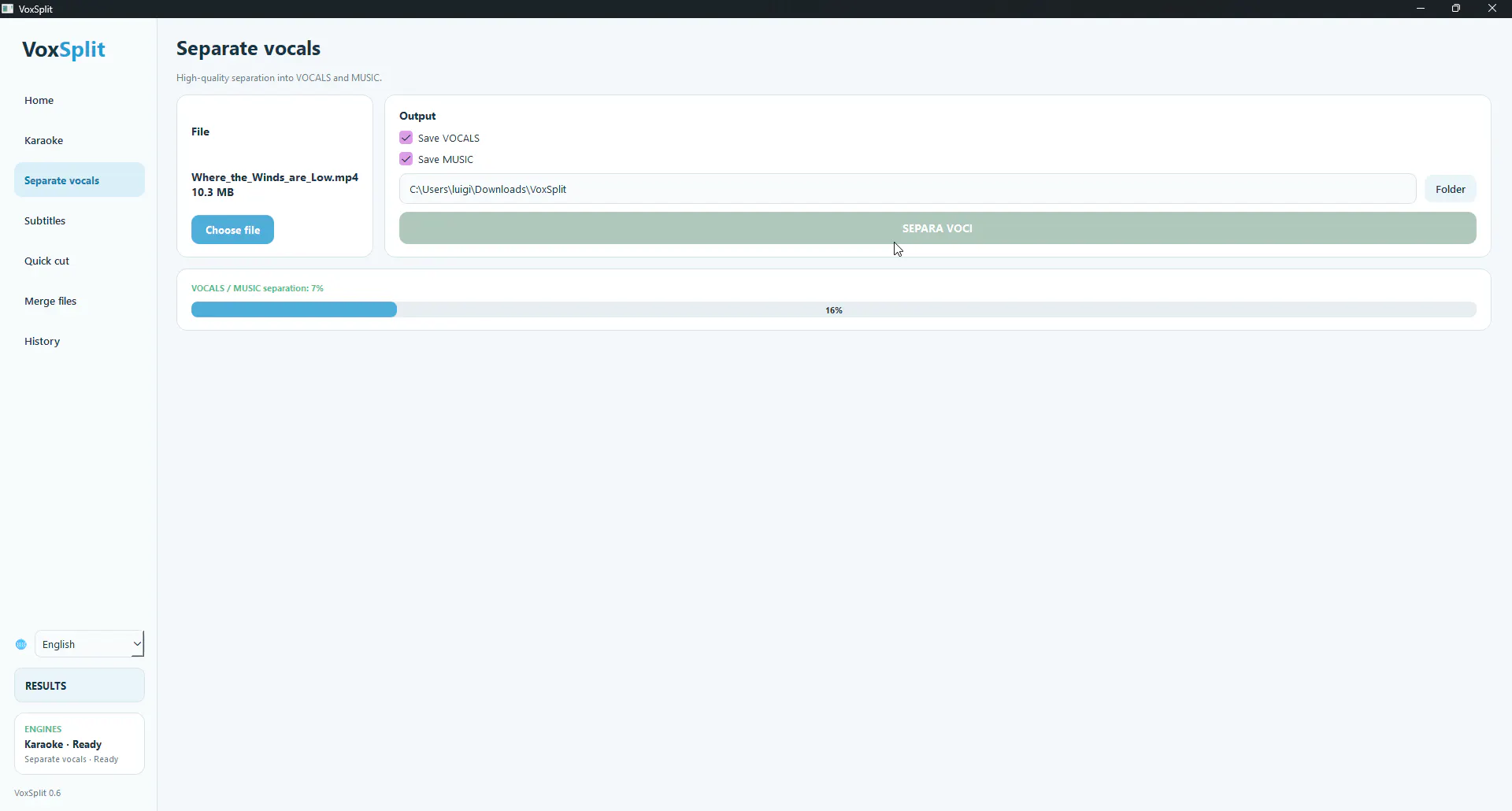This screenshot has height=811, width=1512.
Task: Click the Karaoke · Ready engine status
Action: coord(63,744)
